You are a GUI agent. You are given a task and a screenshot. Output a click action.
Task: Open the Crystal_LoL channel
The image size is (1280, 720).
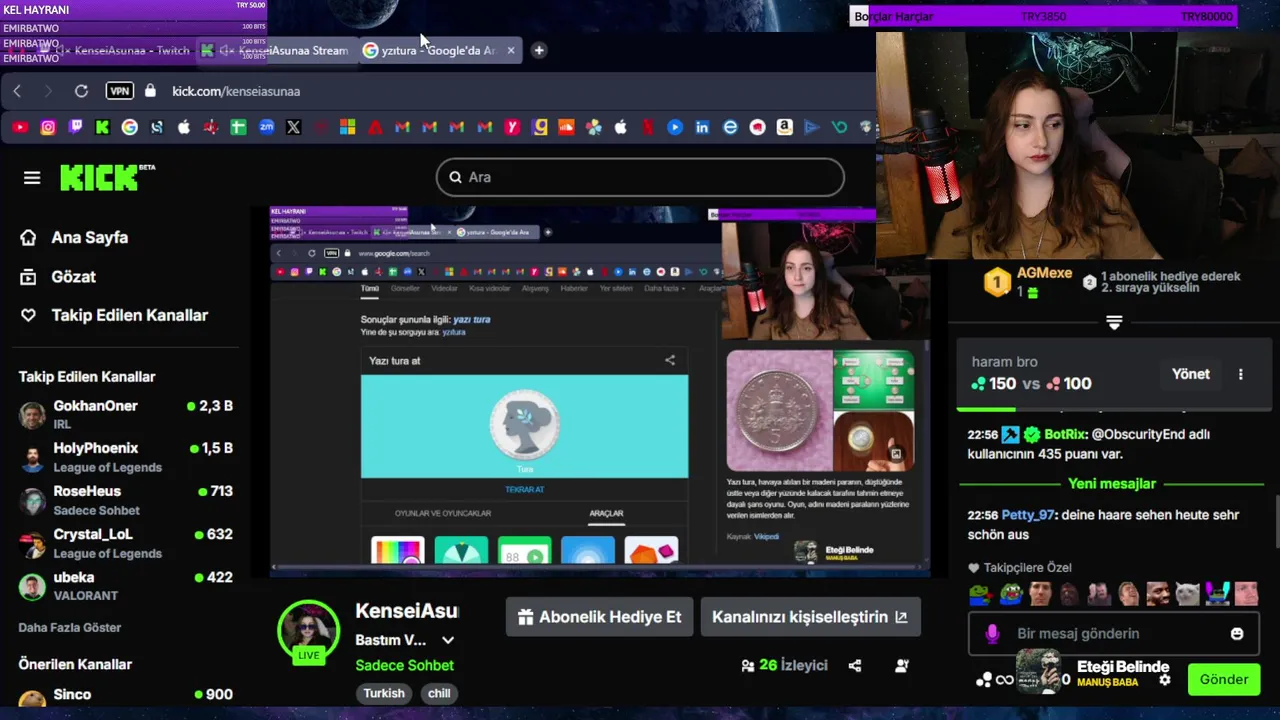click(126, 543)
